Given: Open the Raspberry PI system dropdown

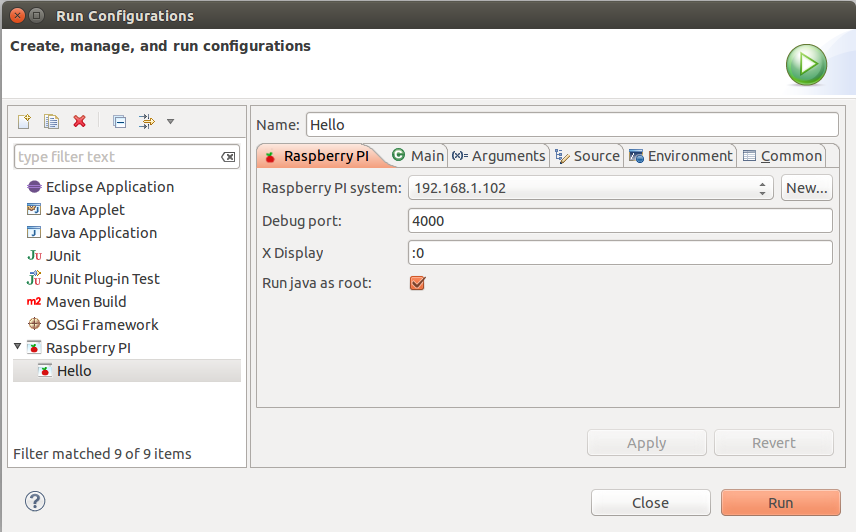Looking at the screenshot, I should (591, 188).
